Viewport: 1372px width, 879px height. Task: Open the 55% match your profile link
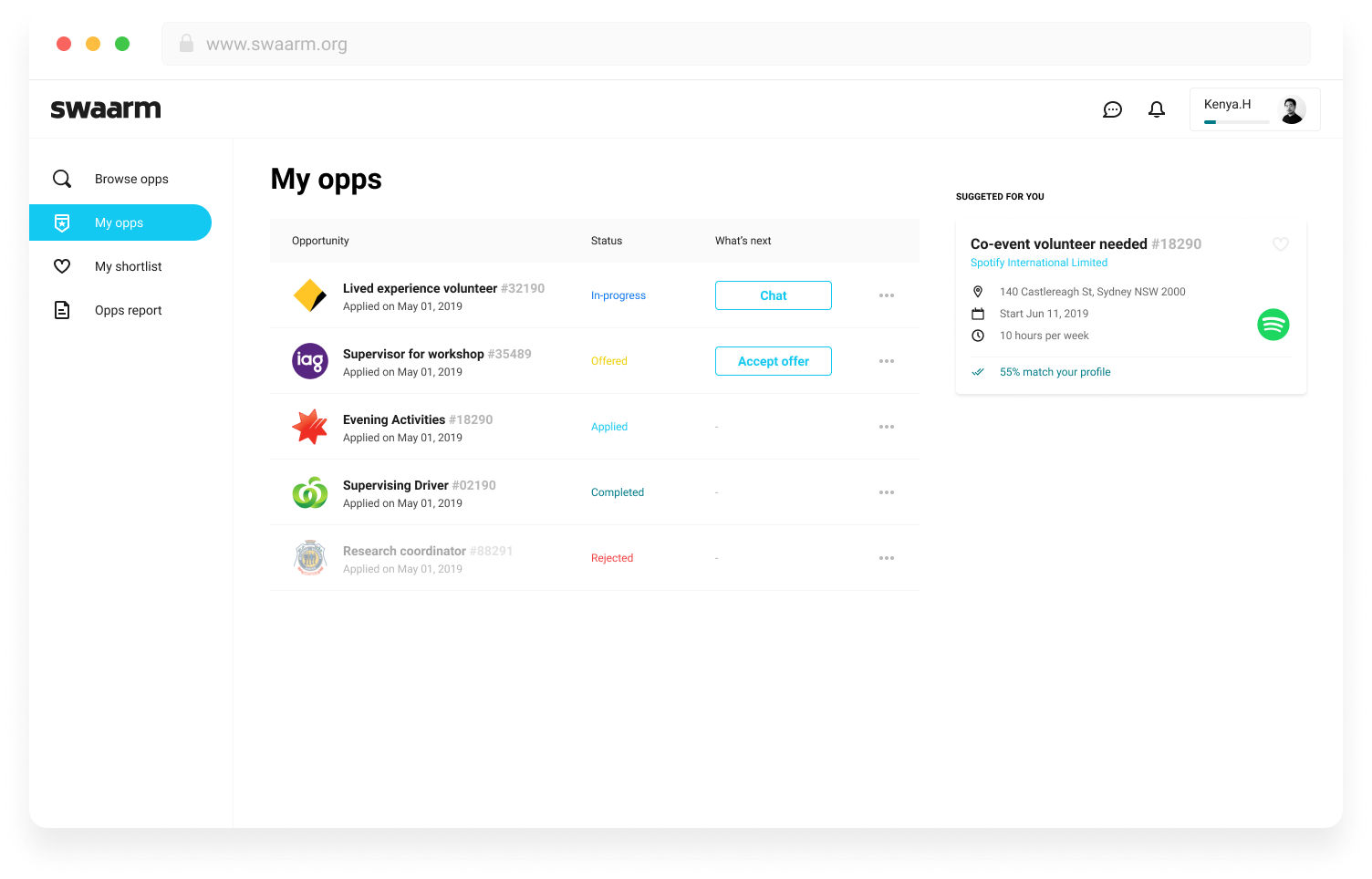click(x=1055, y=372)
